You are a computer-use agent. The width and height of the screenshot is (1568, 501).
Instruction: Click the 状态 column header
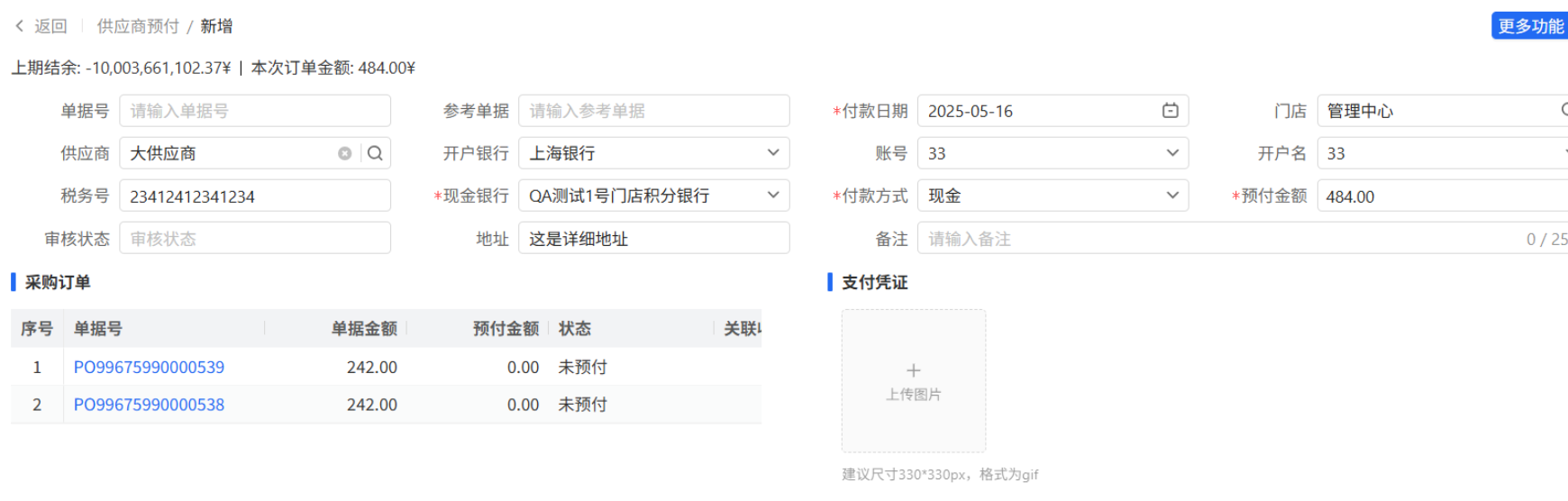pos(575,328)
